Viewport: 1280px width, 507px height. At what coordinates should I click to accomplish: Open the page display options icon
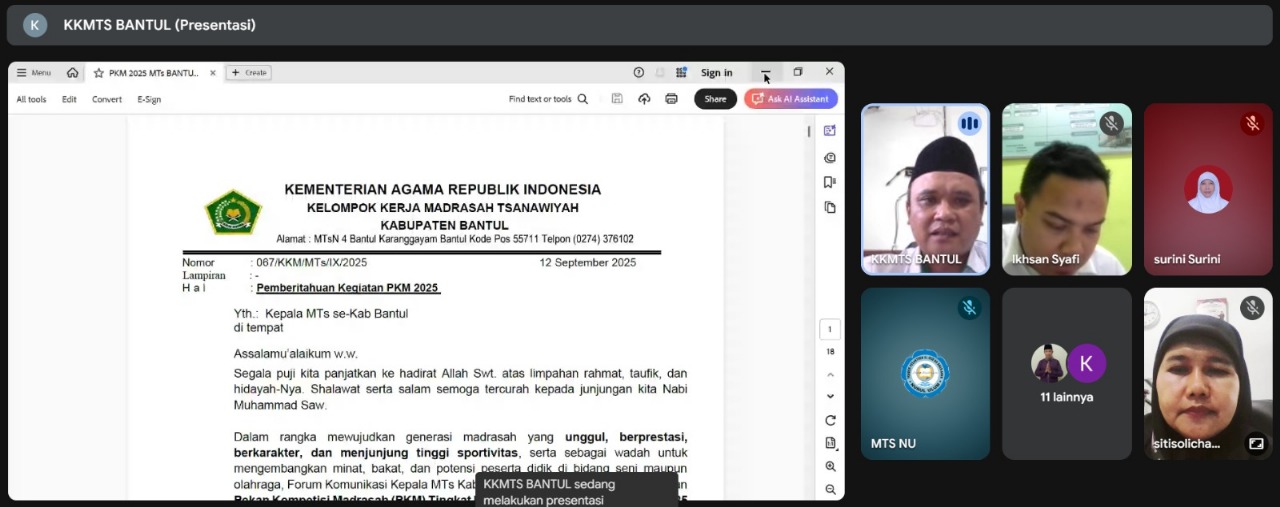[830, 443]
